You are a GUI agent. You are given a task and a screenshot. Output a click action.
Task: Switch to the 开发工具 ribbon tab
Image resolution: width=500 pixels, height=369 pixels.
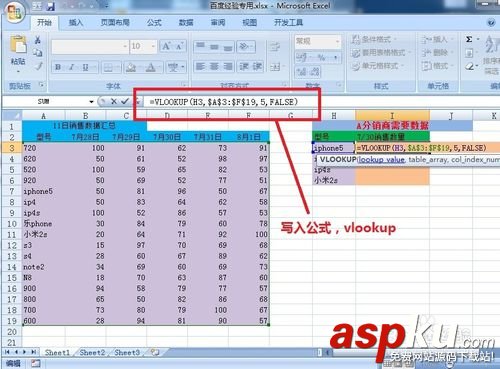click(x=288, y=23)
